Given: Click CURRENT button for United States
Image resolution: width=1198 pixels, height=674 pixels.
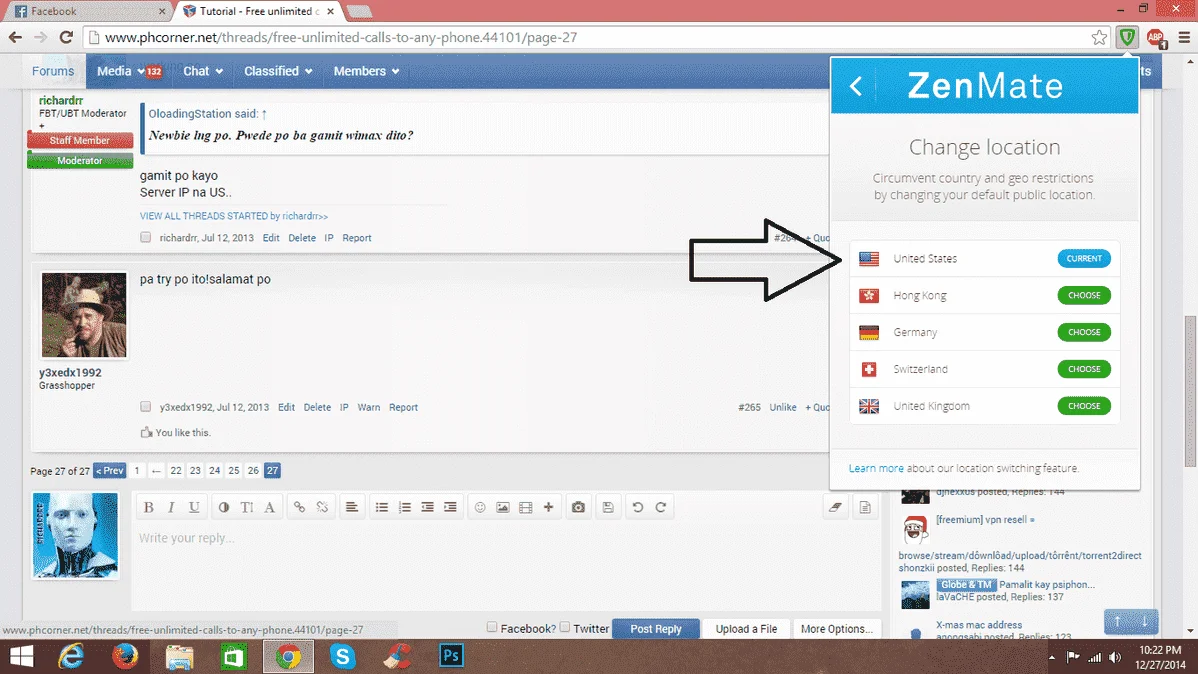Looking at the screenshot, I should (1083, 259).
